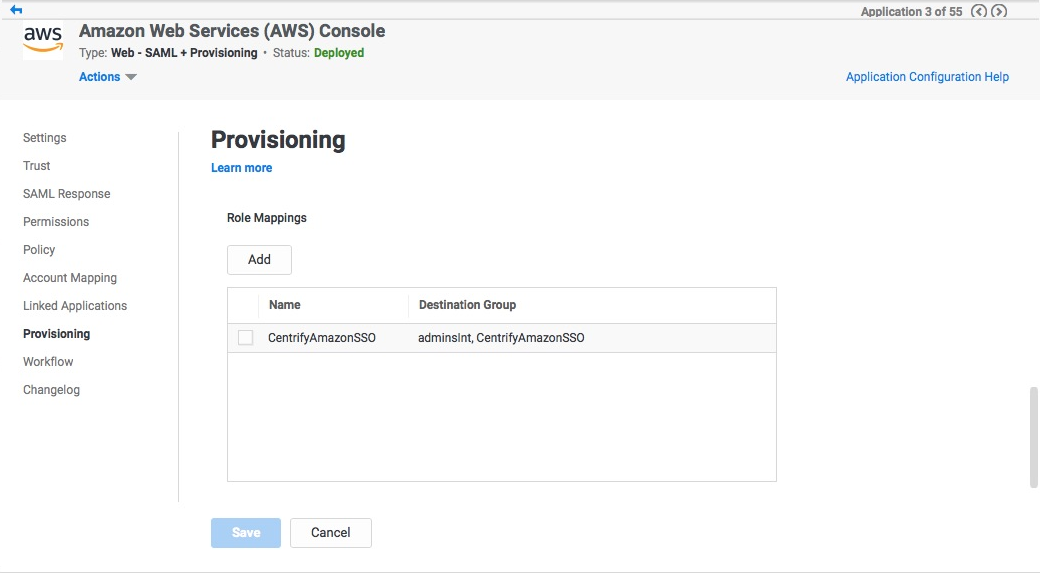The height and width of the screenshot is (573, 1040).
Task: Click the Cancel button
Action: click(330, 533)
